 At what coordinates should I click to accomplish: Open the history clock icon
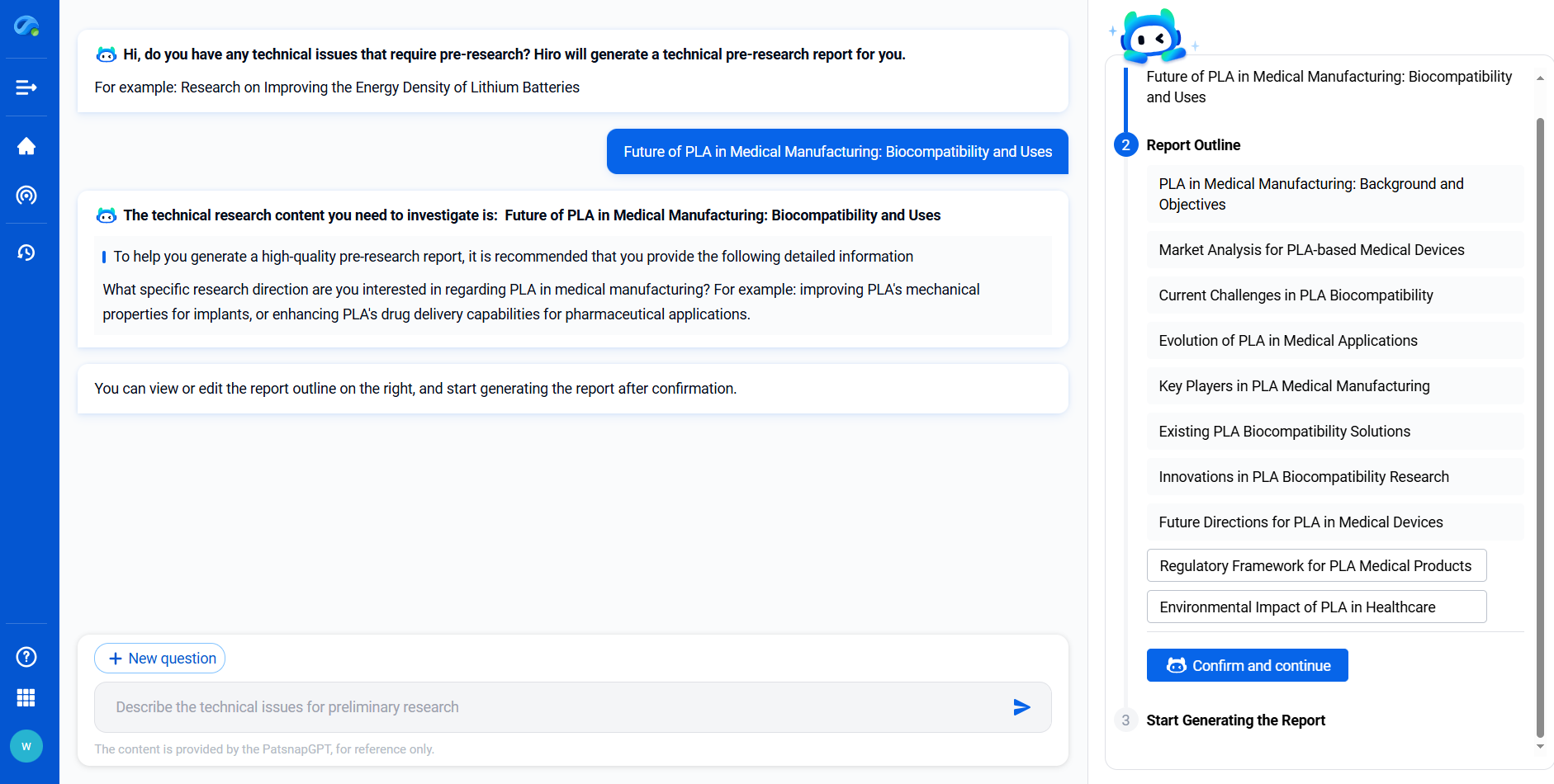[x=26, y=253]
